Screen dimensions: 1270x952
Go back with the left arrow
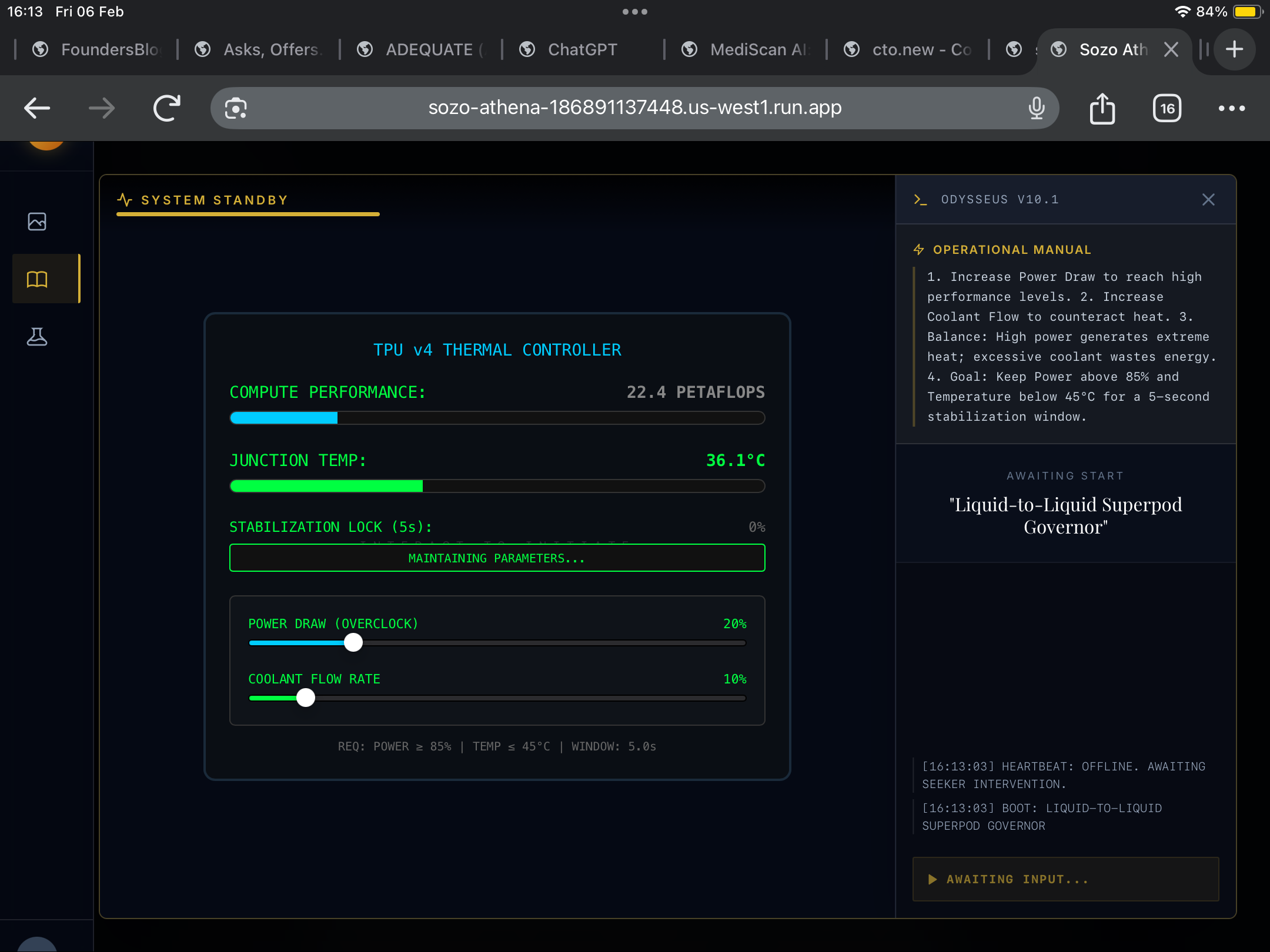click(37, 108)
